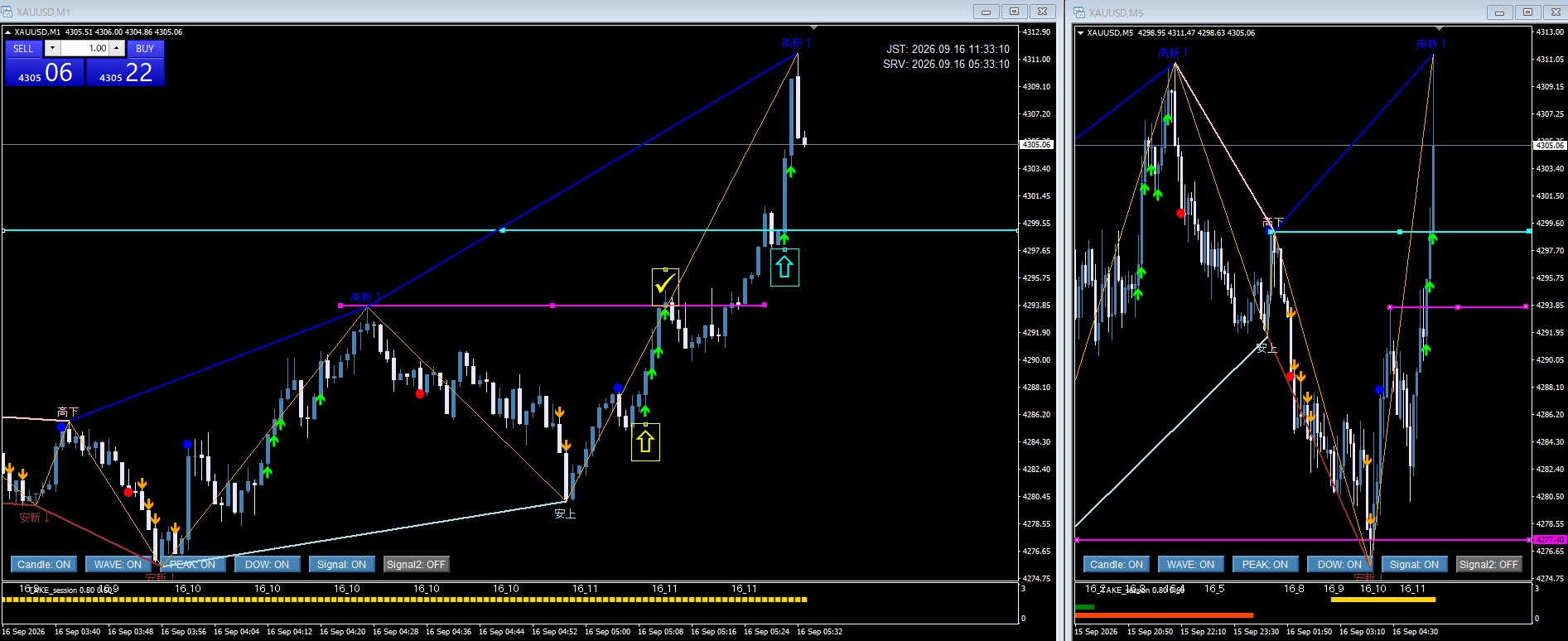Select the magenta line at 4277.40 on M5
Image resolution: width=1568 pixels, height=641 pixels.
[1302, 540]
